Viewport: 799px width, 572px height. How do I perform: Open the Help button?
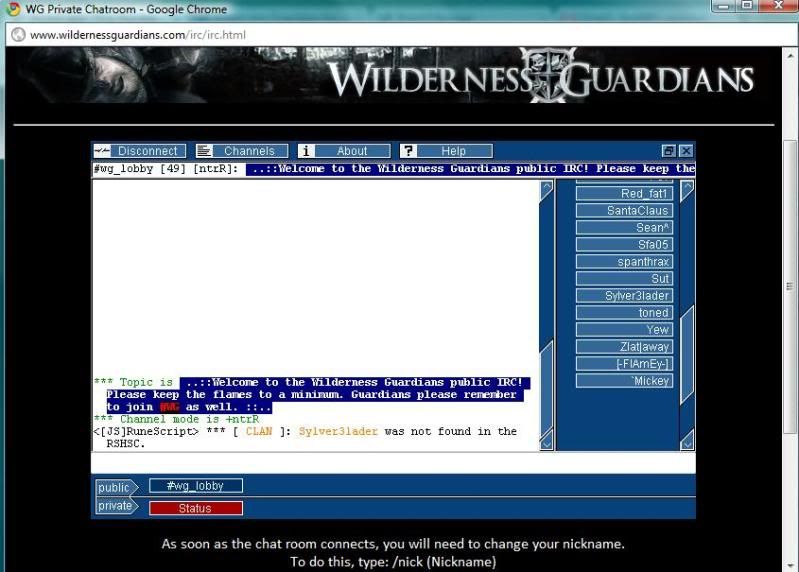click(446, 151)
